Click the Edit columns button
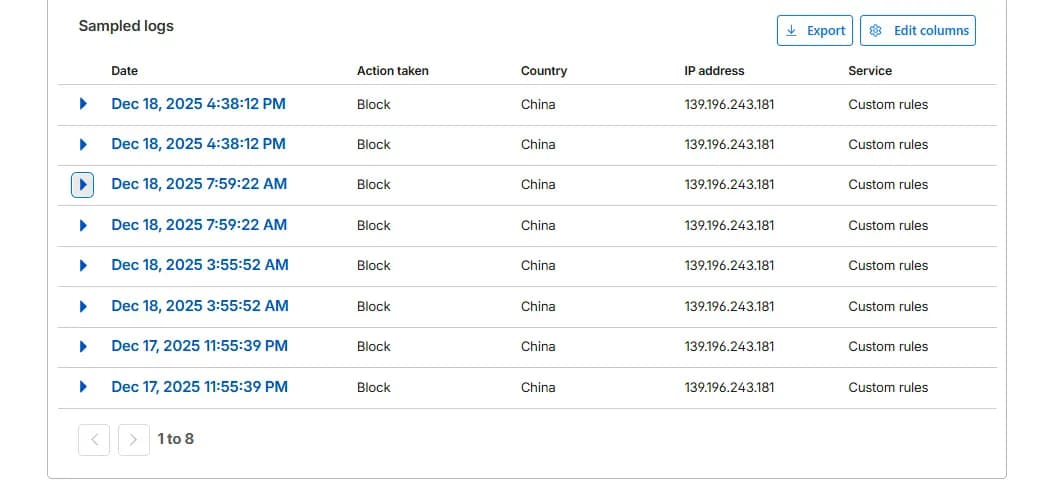 pyautogui.click(x=918, y=31)
